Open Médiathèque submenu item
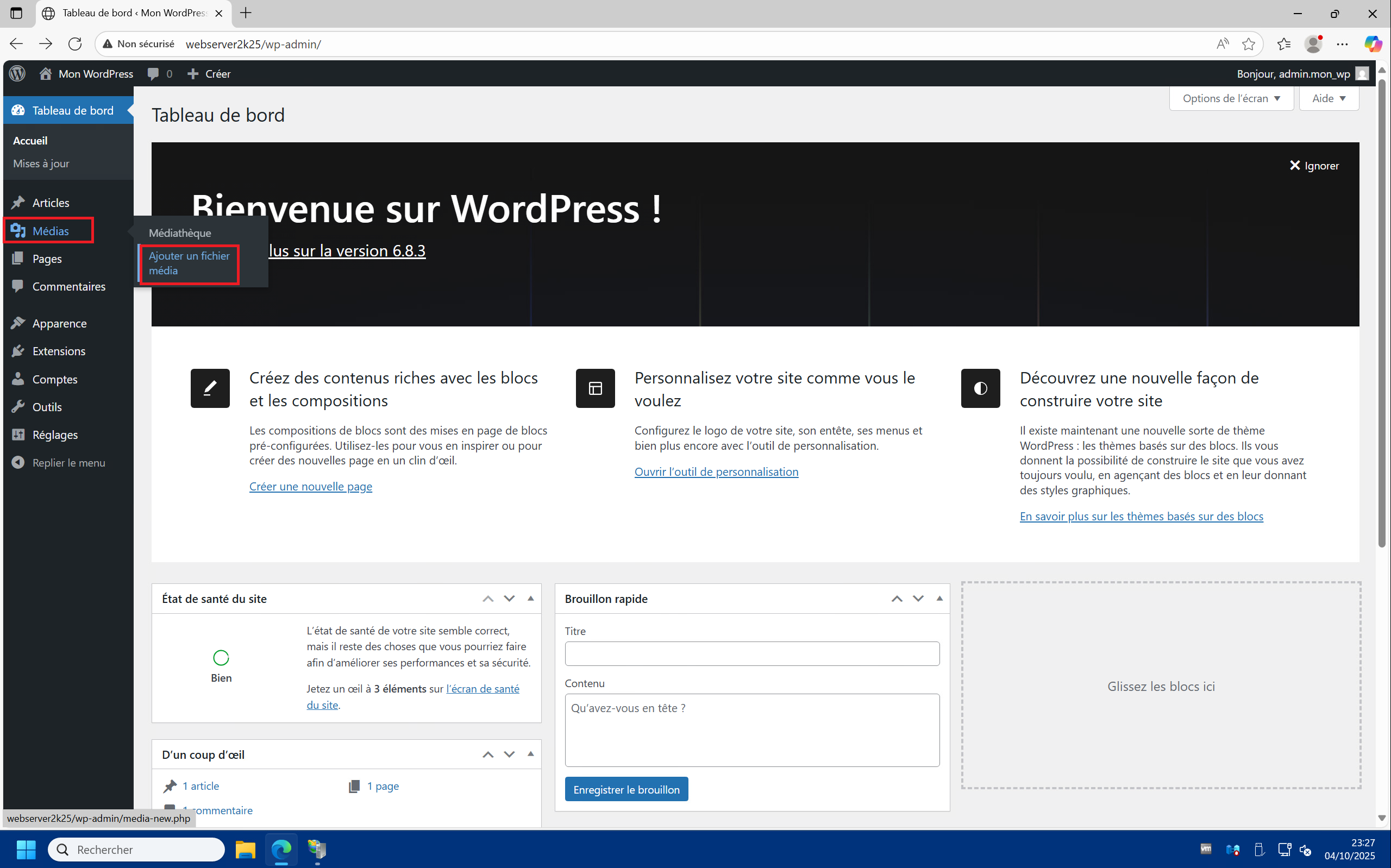This screenshot has width=1391, height=868. tap(180, 232)
